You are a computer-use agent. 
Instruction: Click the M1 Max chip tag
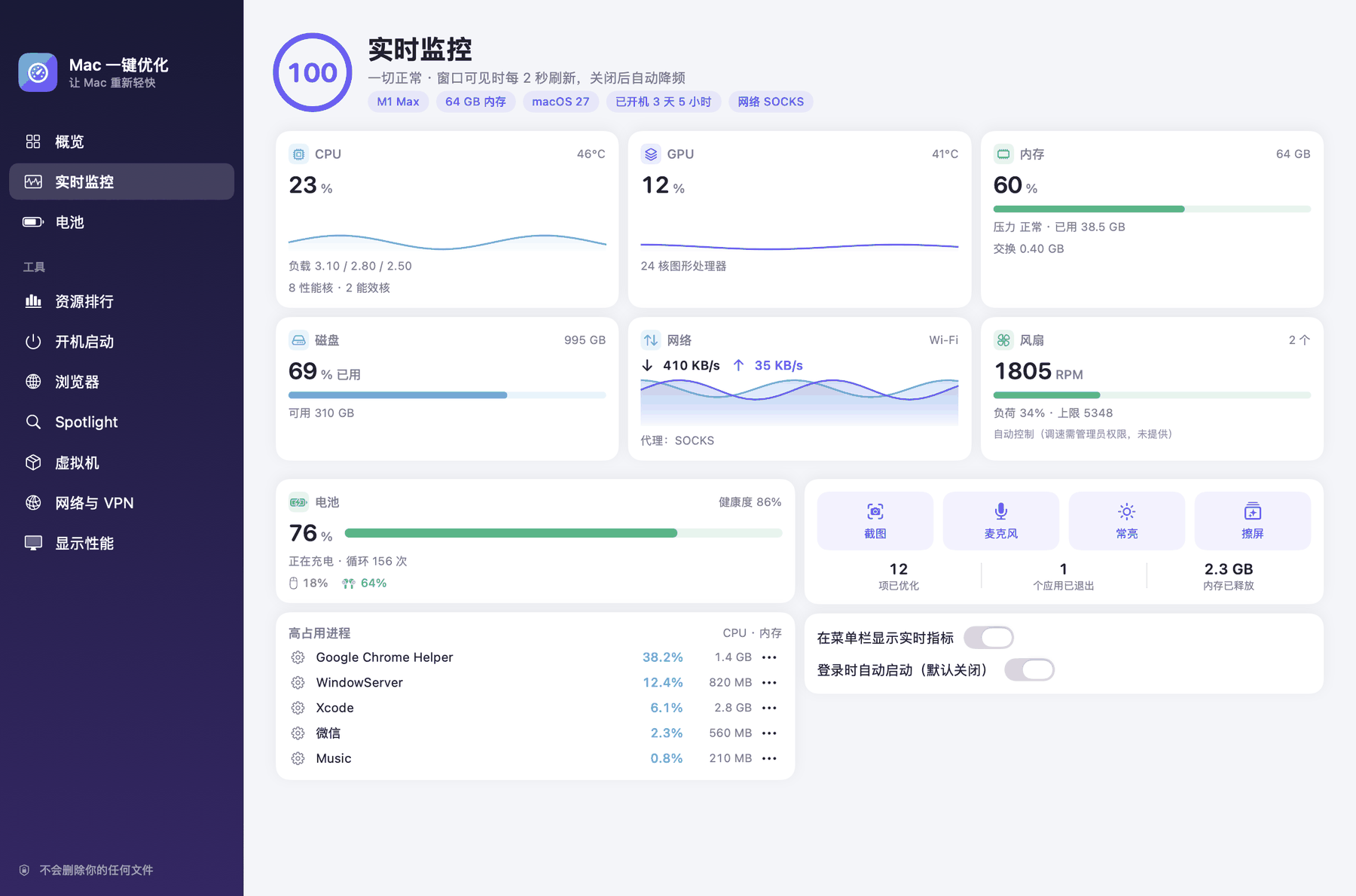coord(398,102)
